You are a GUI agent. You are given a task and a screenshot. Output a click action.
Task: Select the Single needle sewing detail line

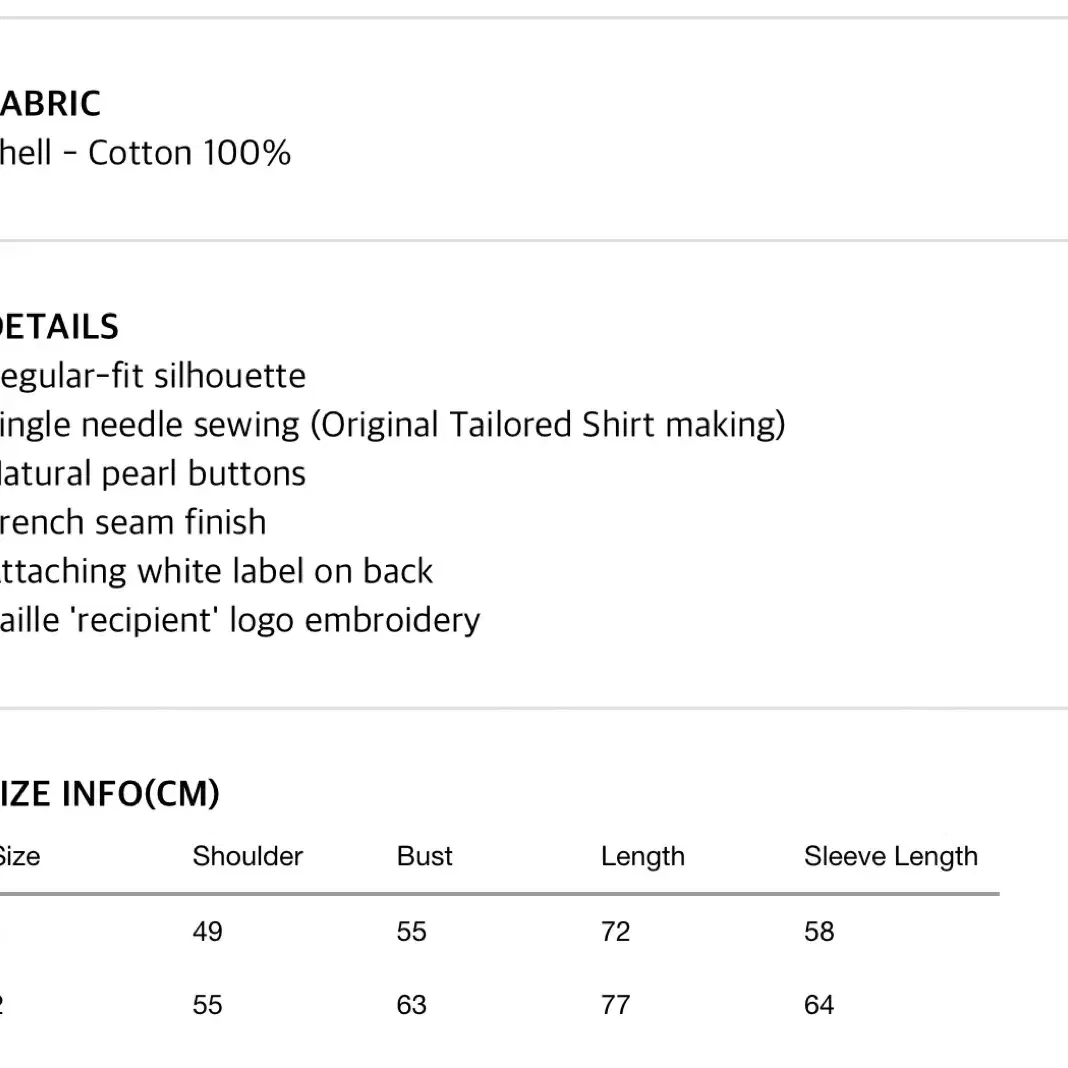click(393, 425)
